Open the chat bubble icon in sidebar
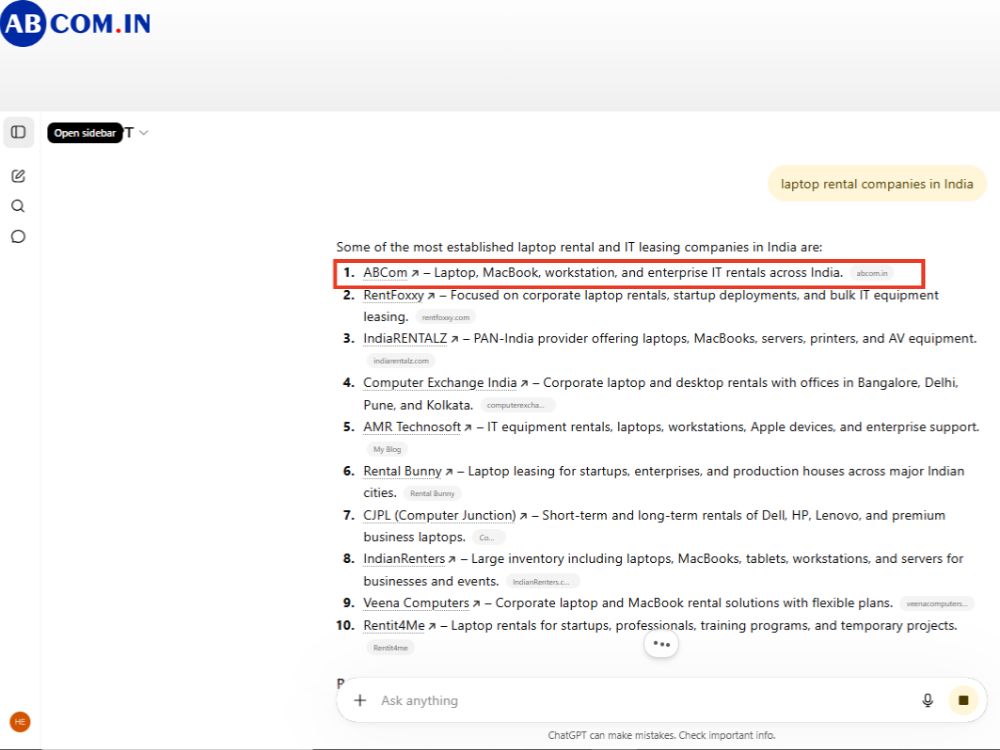Image resolution: width=1000 pixels, height=750 pixels. pyautogui.click(x=18, y=237)
